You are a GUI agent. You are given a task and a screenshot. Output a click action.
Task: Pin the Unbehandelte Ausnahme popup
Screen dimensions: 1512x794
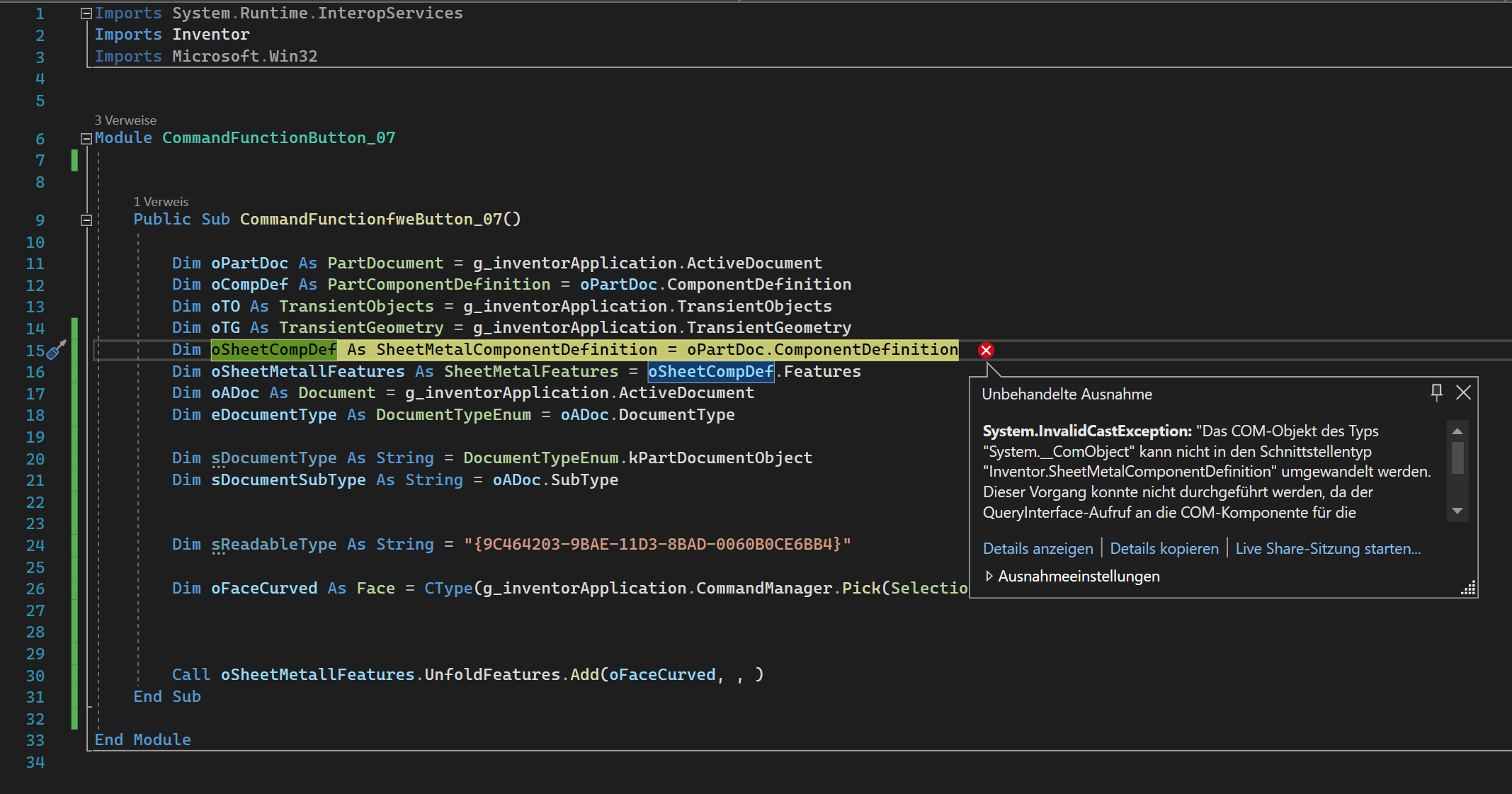tap(1436, 393)
